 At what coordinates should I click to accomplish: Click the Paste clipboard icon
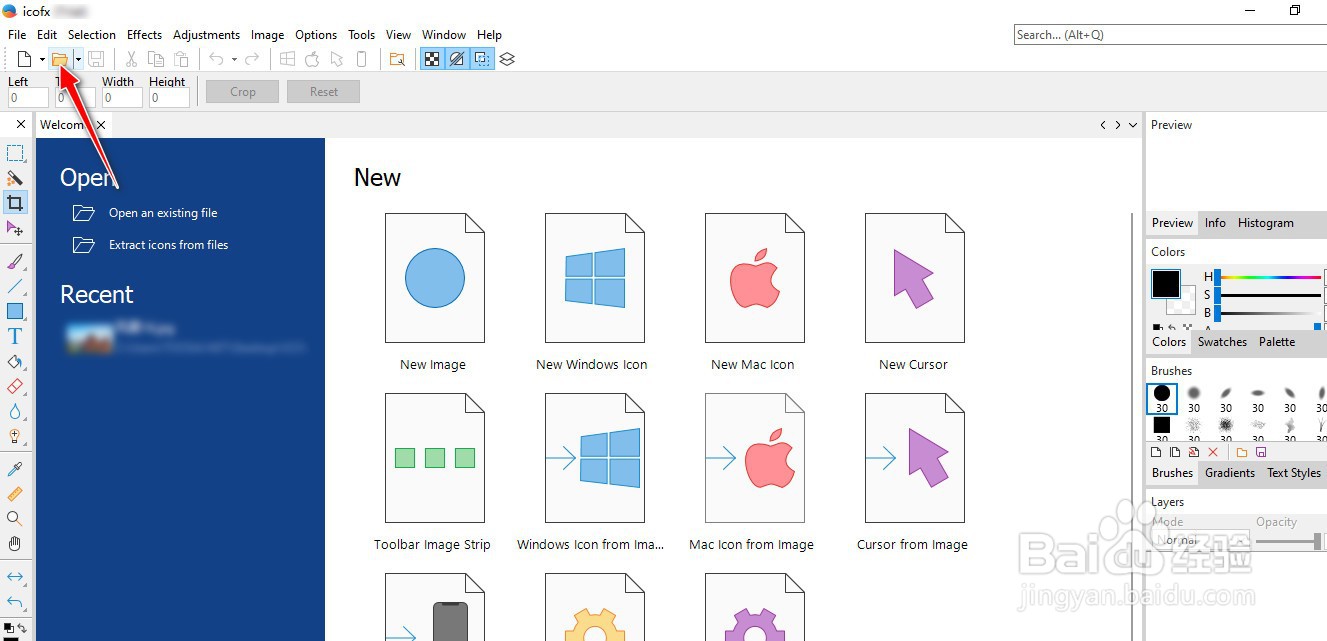click(x=181, y=59)
